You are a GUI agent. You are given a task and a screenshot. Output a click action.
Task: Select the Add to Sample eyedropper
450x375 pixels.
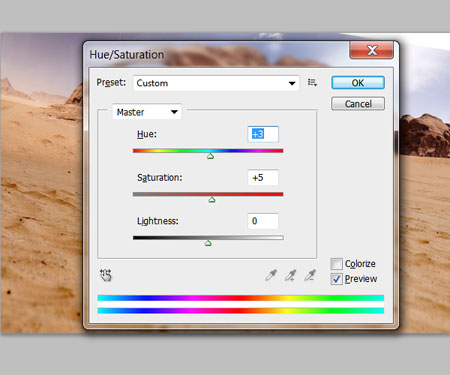pyautogui.click(x=290, y=275)
